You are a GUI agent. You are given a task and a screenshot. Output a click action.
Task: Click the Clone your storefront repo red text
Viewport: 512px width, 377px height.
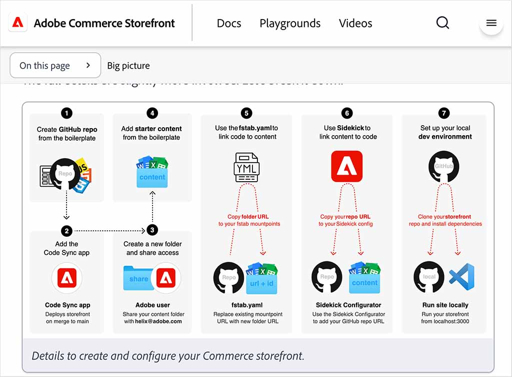445,220
